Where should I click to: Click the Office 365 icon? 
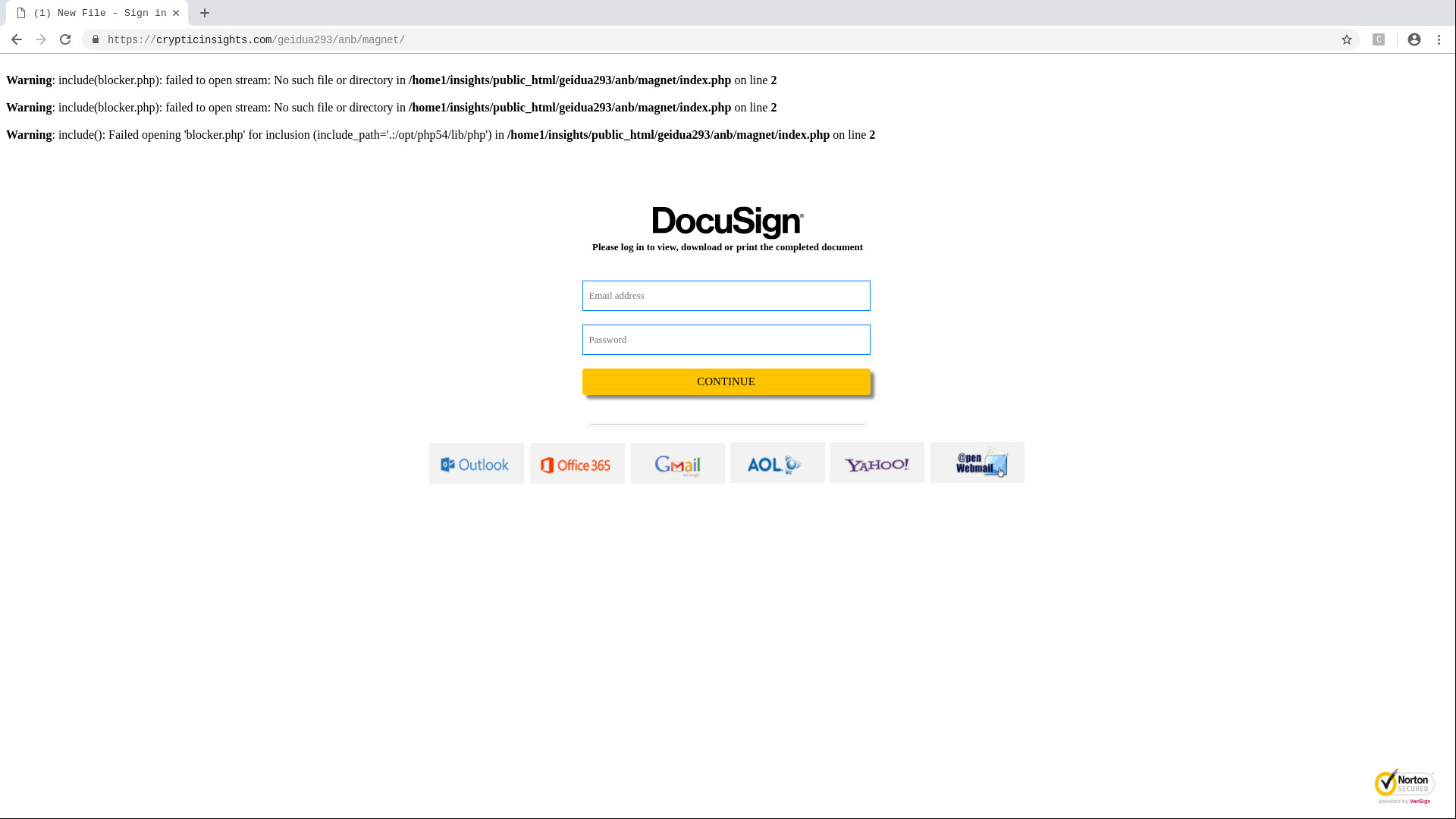577,462
